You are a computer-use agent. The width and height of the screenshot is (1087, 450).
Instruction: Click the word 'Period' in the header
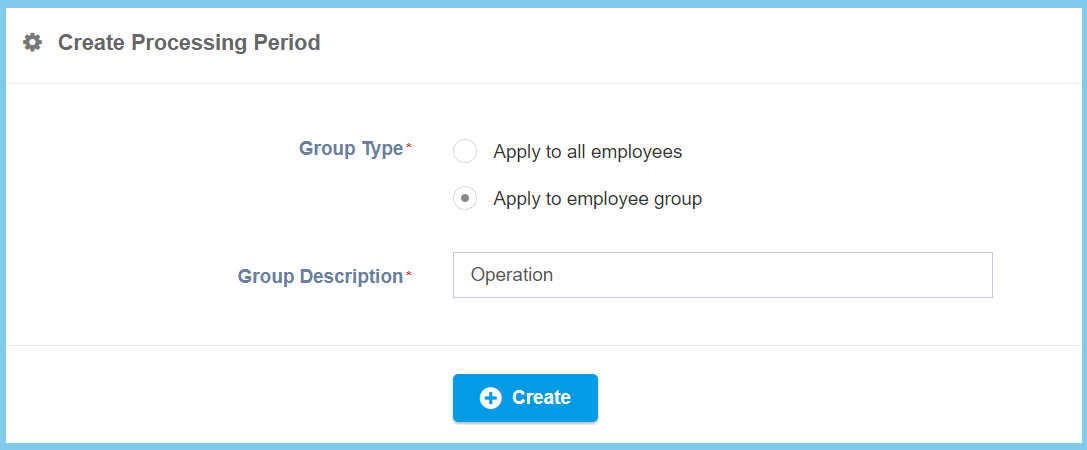[x=288, y=43]
